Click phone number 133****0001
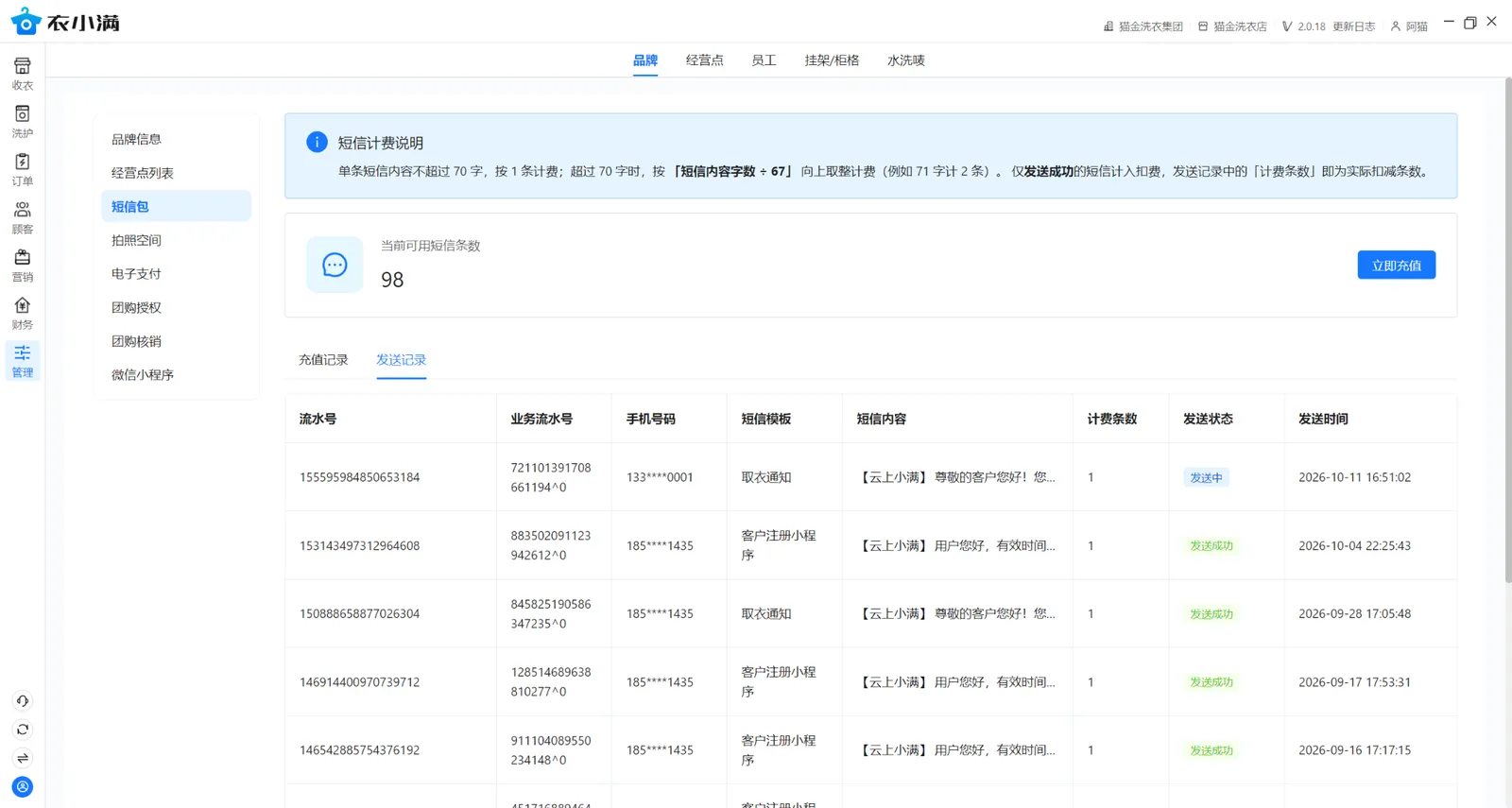This screenshot has width=1512, height=808. click(x=660, y=477)
